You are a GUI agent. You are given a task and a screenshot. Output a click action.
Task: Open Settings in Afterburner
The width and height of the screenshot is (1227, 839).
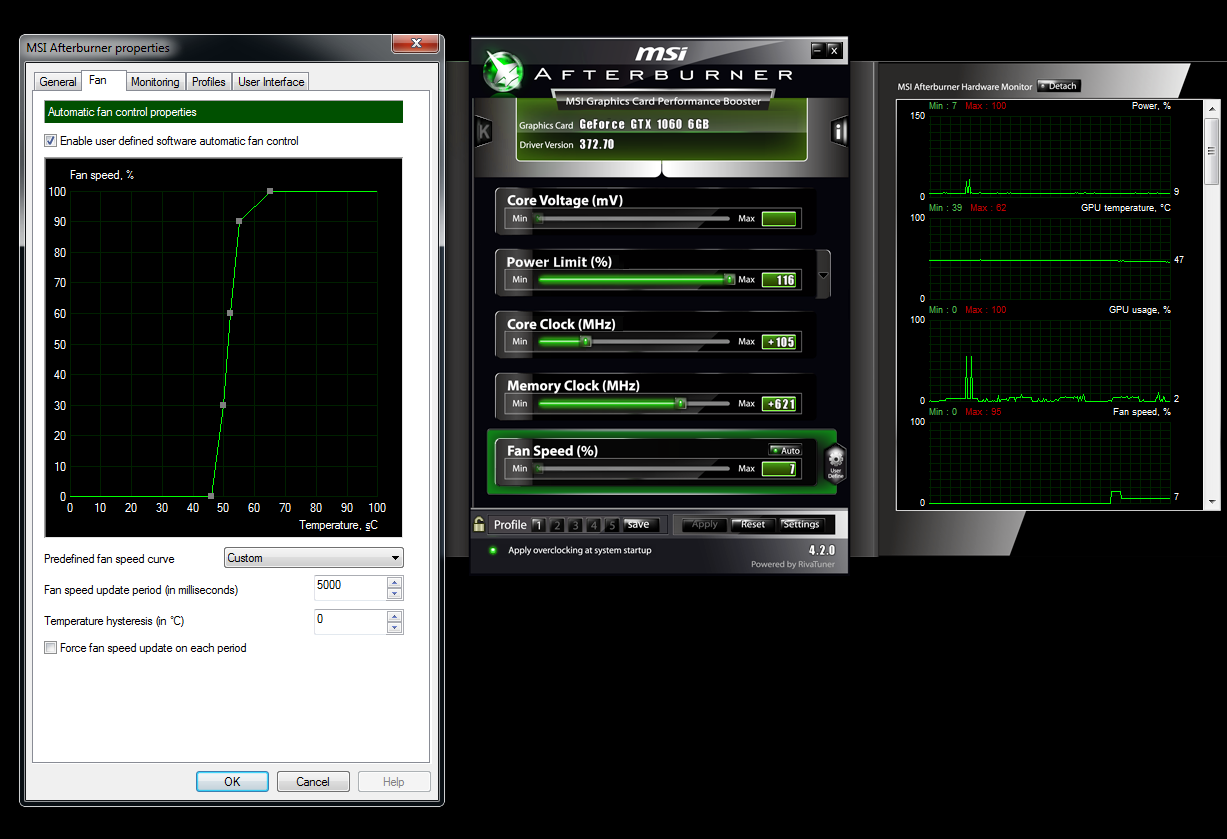pos(801,524)
